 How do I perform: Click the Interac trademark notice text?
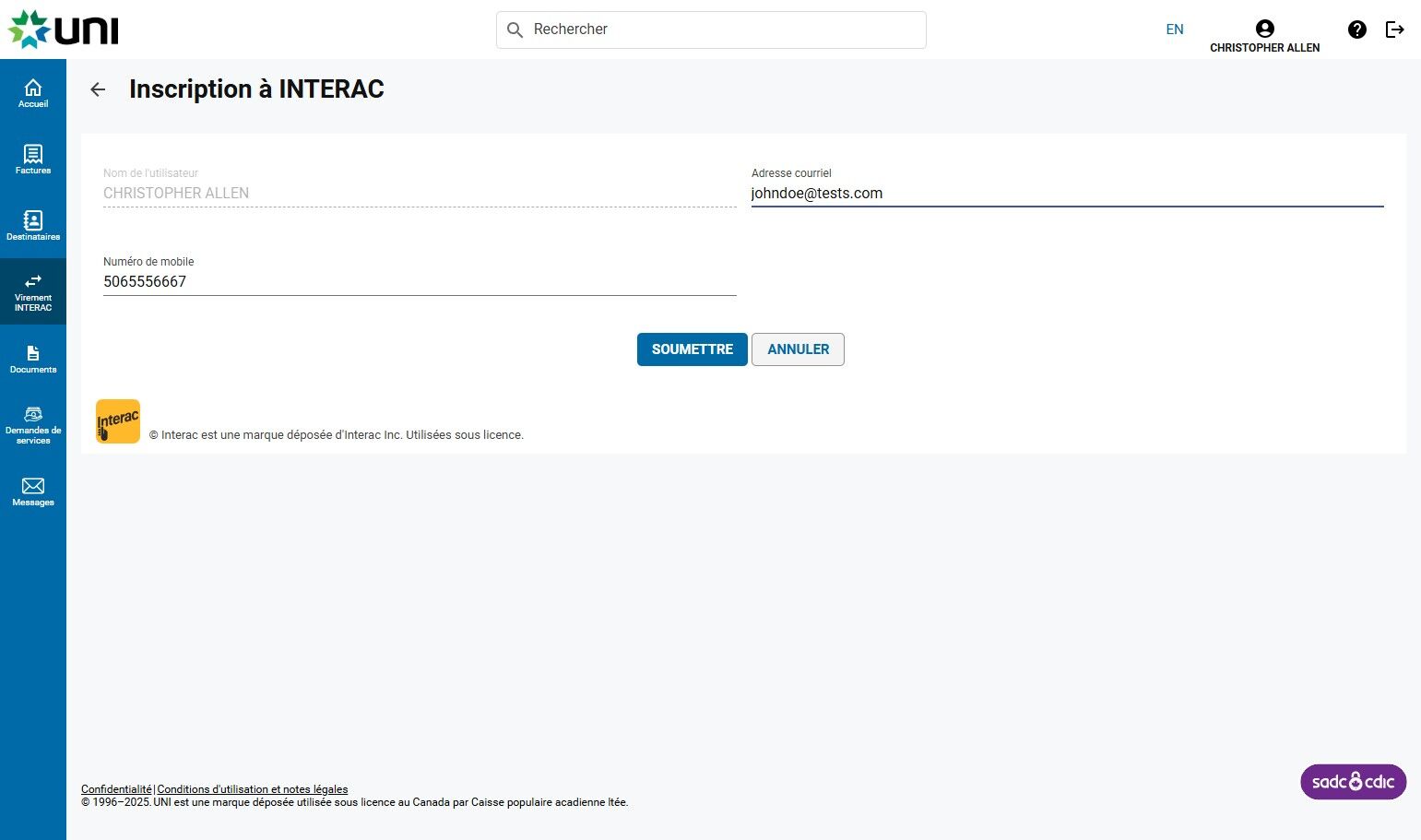337,435
